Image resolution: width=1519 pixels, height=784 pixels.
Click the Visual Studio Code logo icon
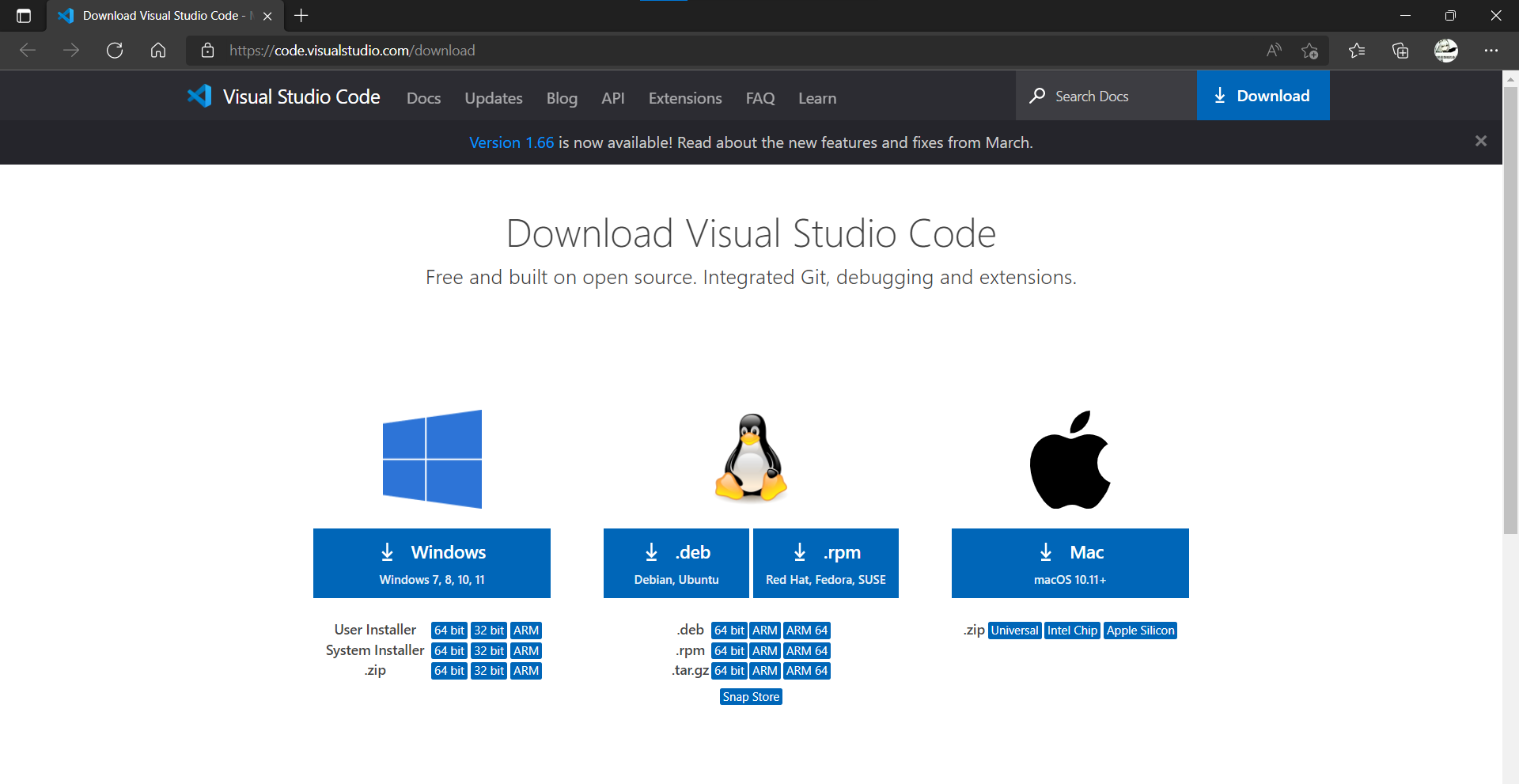point(199,97)
